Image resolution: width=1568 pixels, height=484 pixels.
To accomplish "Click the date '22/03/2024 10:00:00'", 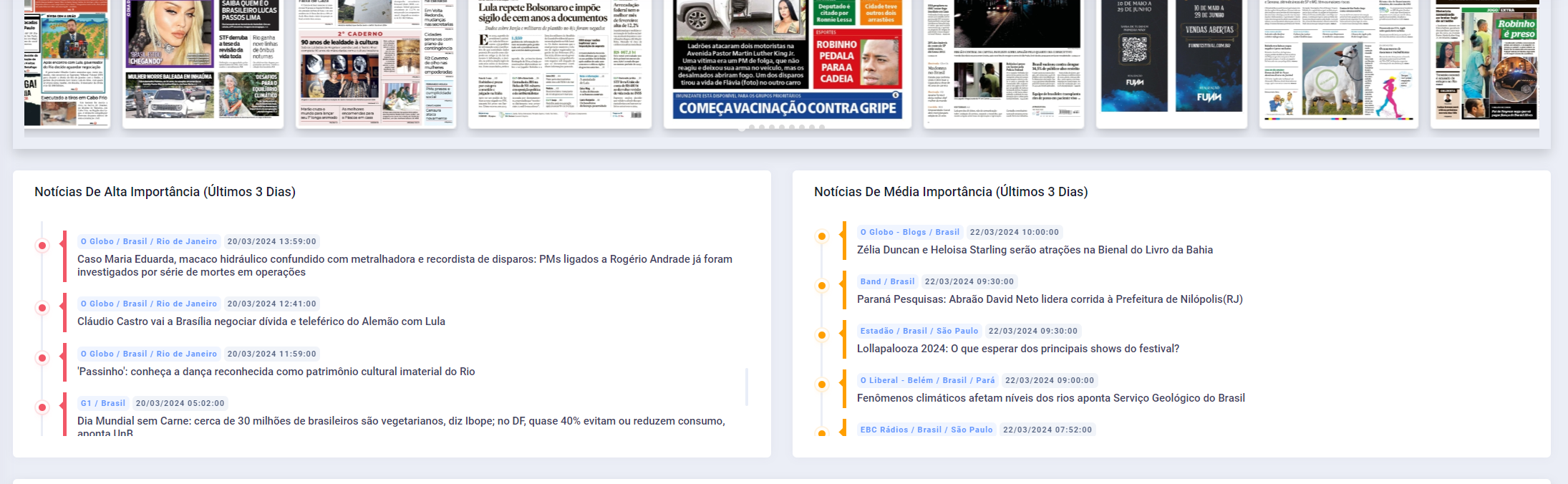I will 1015,232.
